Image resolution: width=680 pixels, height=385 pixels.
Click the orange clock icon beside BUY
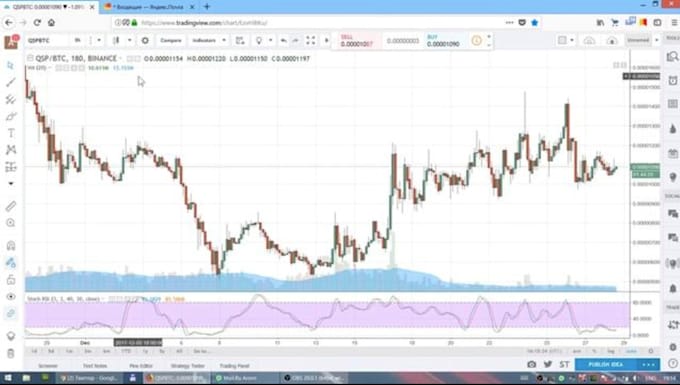(x=477, y=40)
